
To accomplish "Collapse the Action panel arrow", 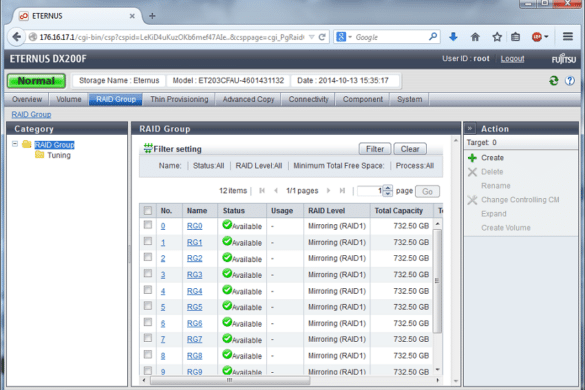I will [x=470, y=128].
